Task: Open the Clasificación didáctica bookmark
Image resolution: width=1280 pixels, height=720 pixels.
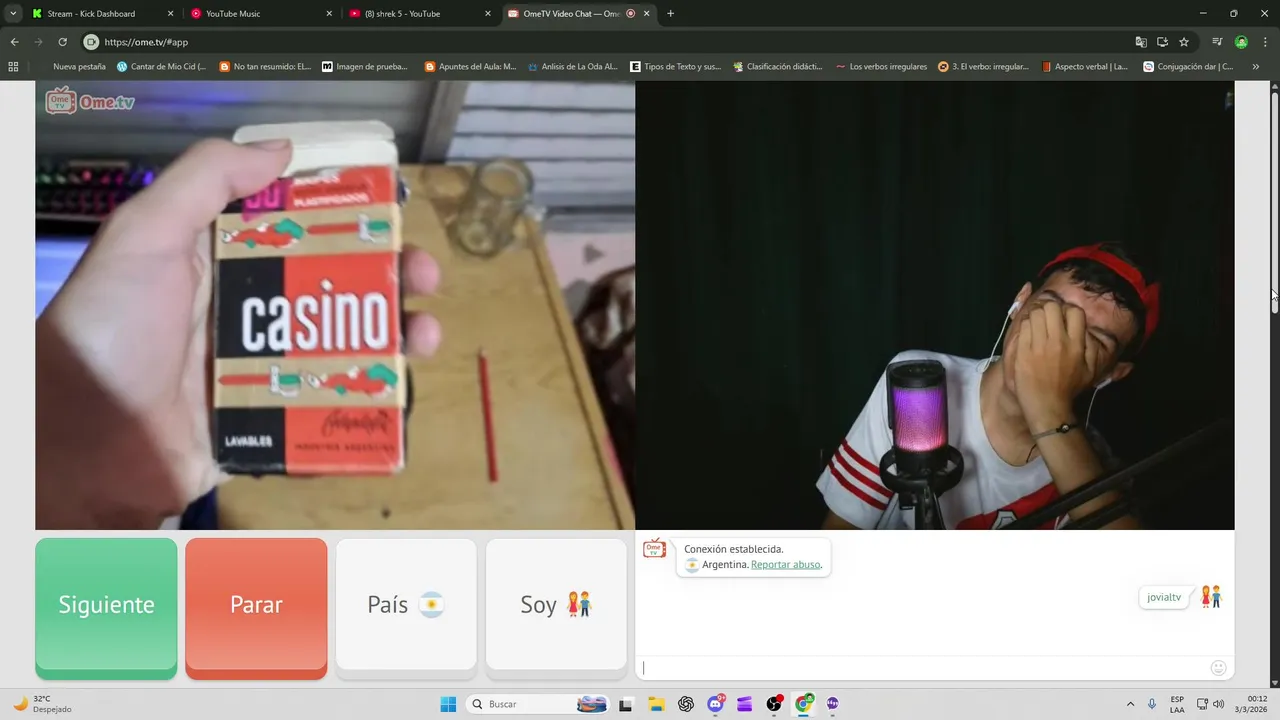Action: [778, 67]
